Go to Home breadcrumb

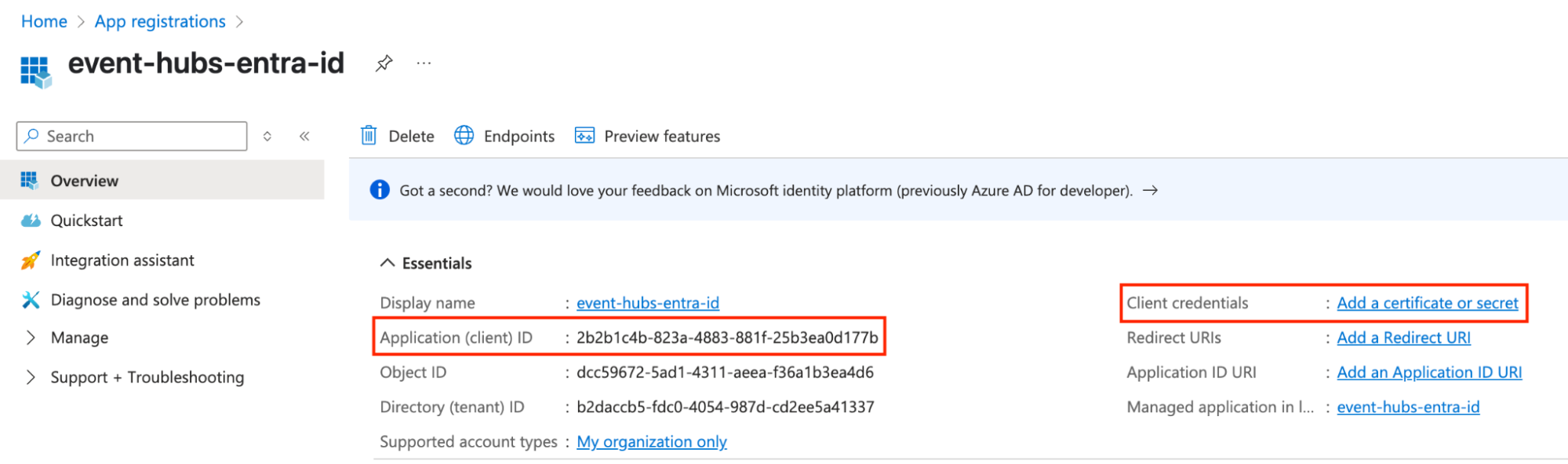(44, 21)
